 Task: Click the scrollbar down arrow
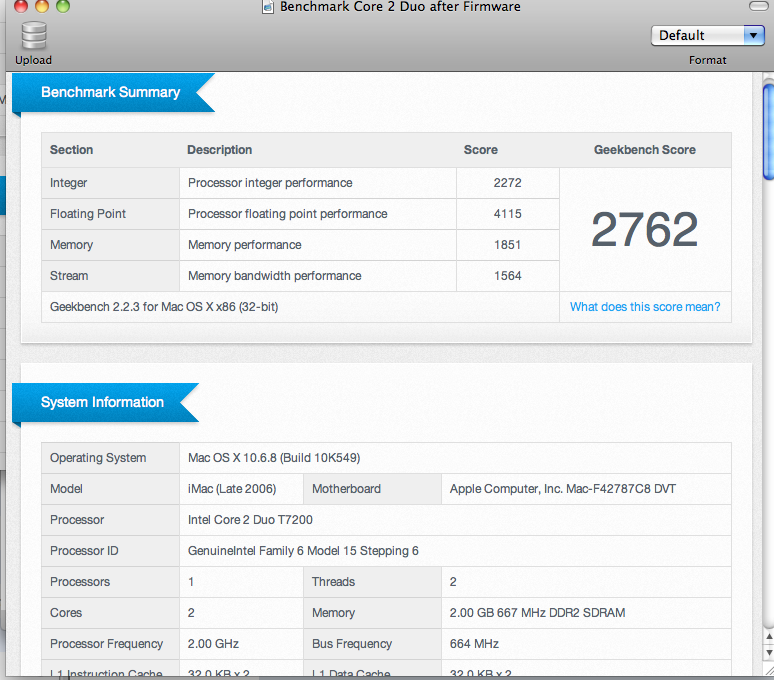768,653
